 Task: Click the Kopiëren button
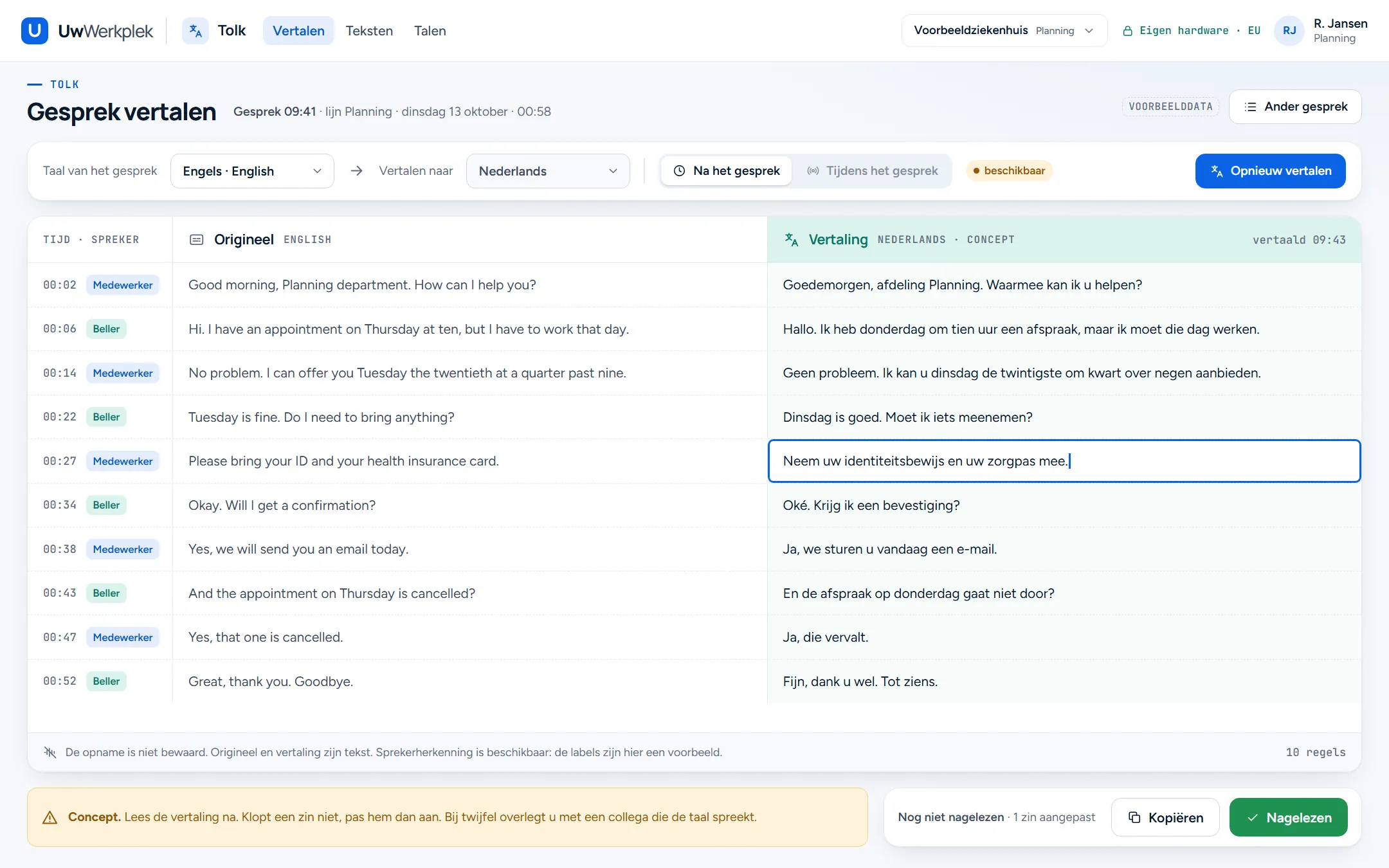click(1165, 817)
